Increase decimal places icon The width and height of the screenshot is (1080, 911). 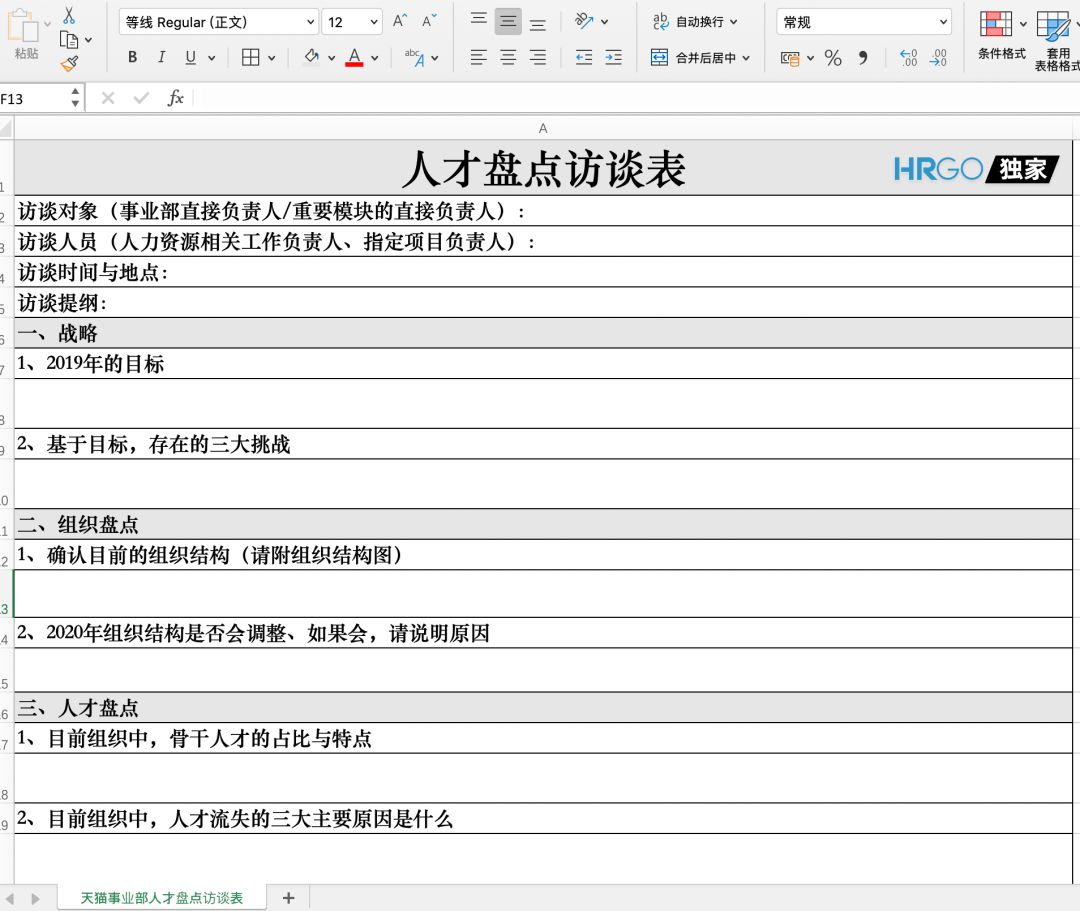(909, 58)
